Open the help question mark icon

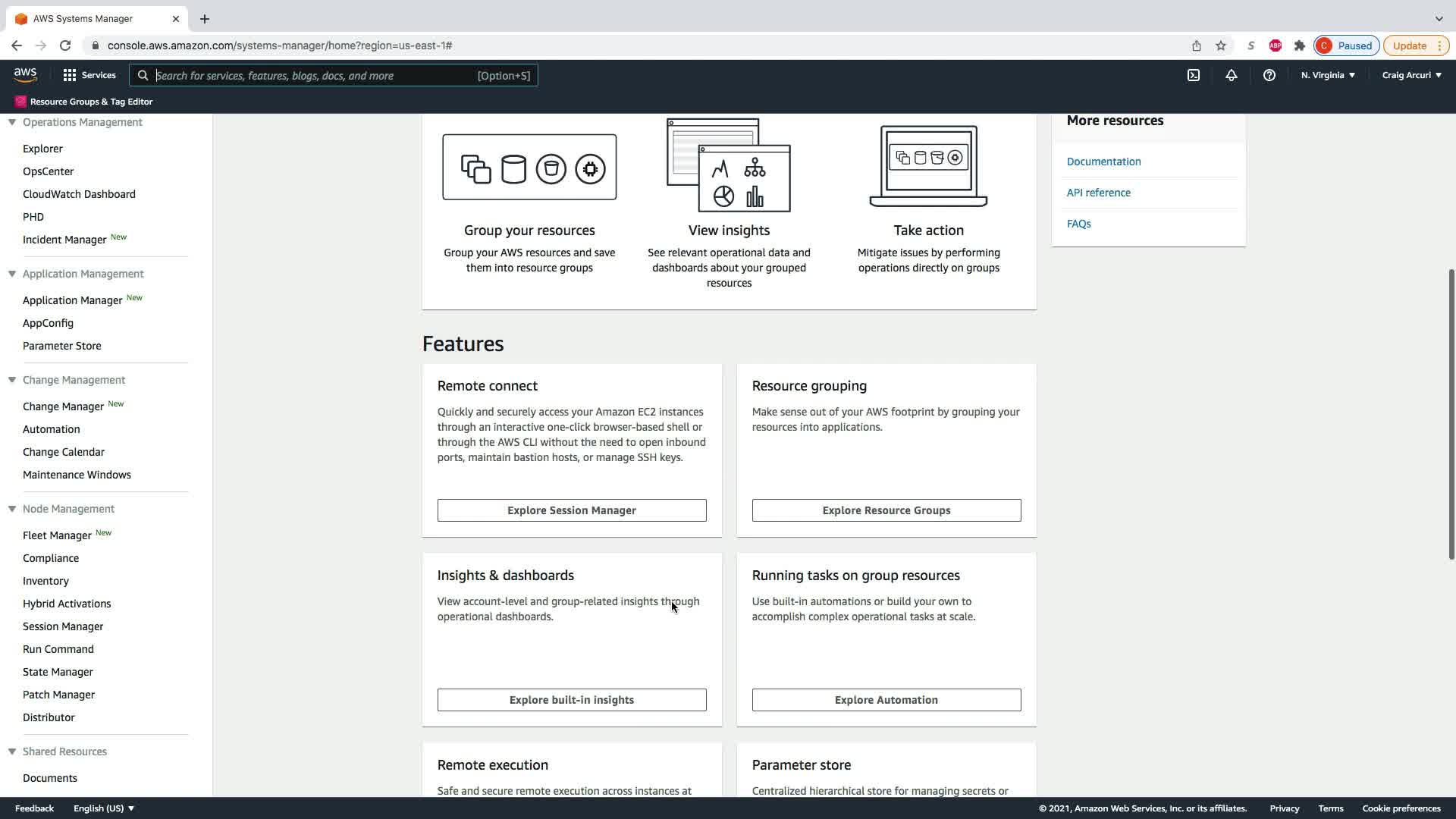pyautogui.click(x=1269, y=75)
